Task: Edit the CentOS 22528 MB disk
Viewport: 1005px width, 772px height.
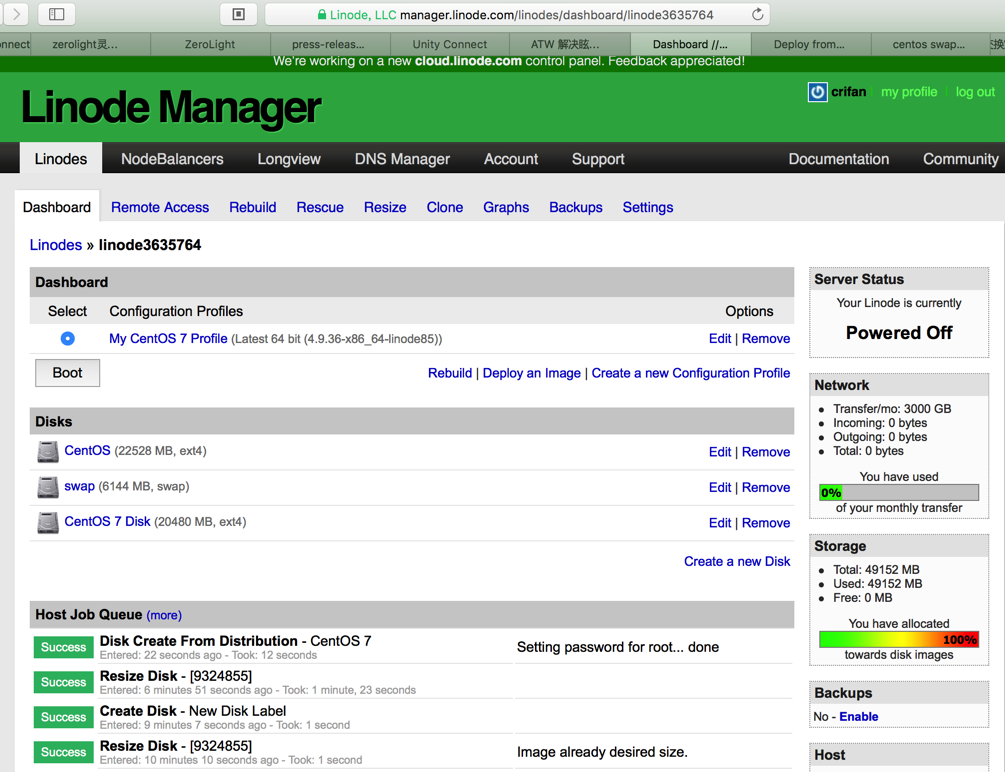Action: pos(720,452)
